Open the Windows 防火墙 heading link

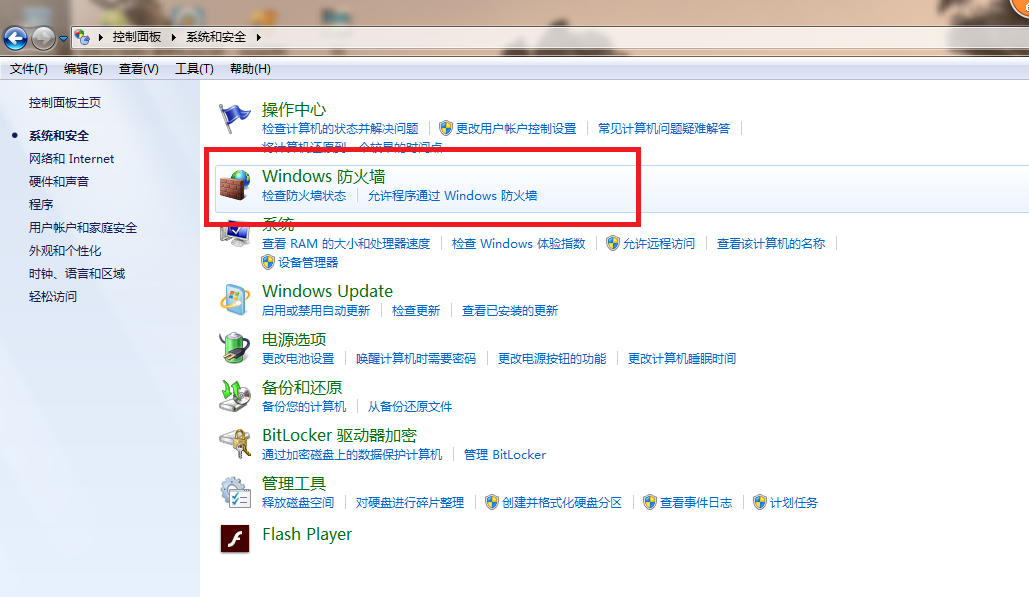click(x=324, y=176)
